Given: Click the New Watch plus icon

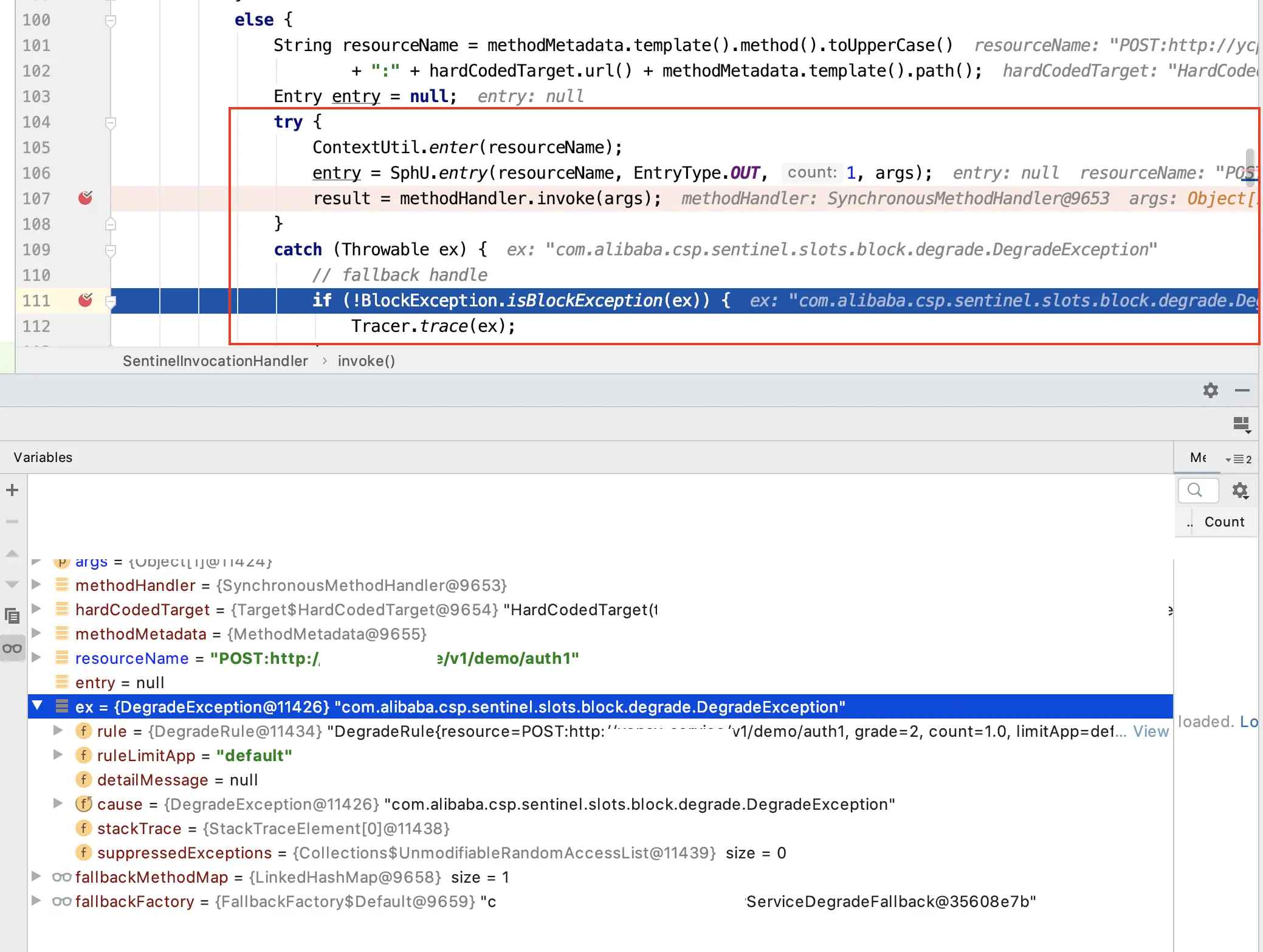Looking at the screenshot, I should [x=12, y=490].
